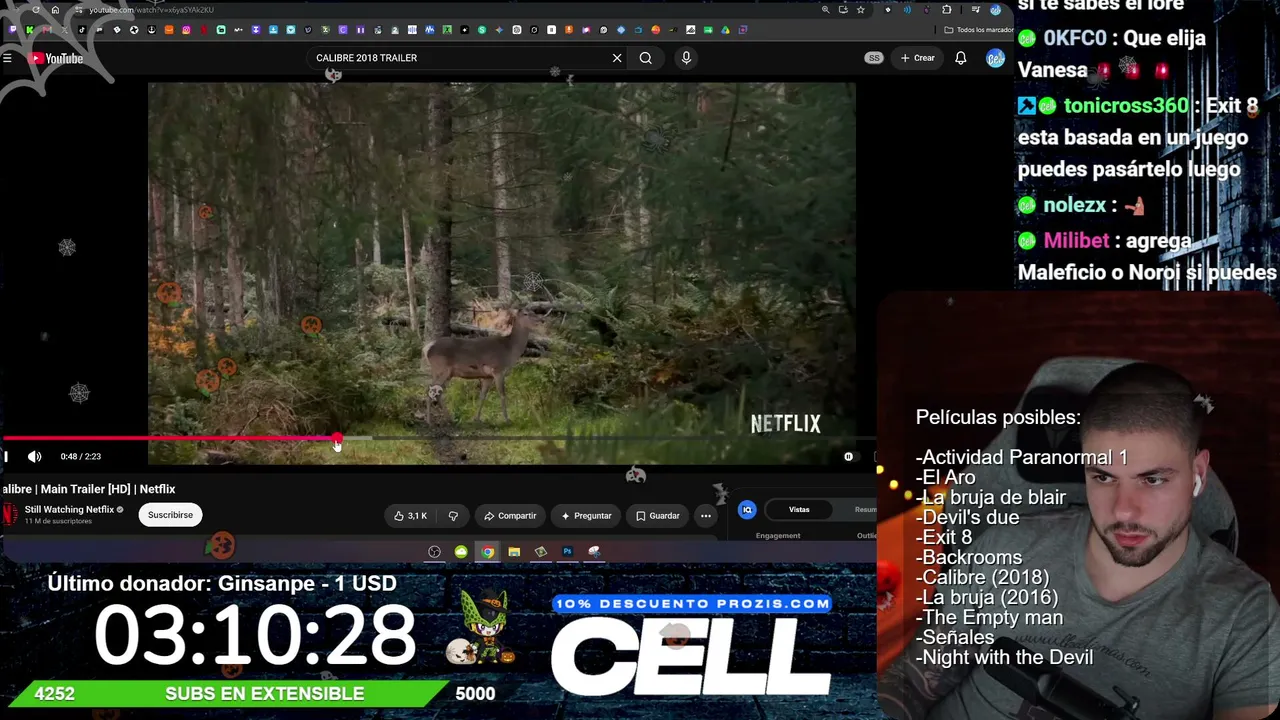The height and width of the screenshot is (720, 1280).
Task: Open the Still Watching Netflix channel name
Action: click(x=69, y=510)
